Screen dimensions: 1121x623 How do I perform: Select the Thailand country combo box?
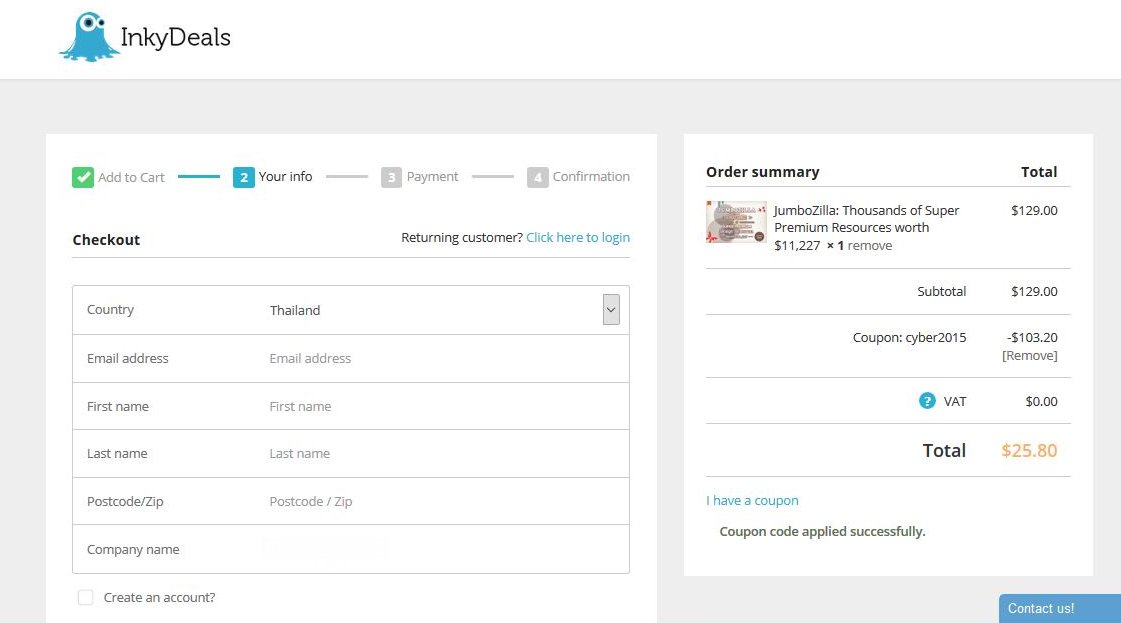(x=444, y=310)
